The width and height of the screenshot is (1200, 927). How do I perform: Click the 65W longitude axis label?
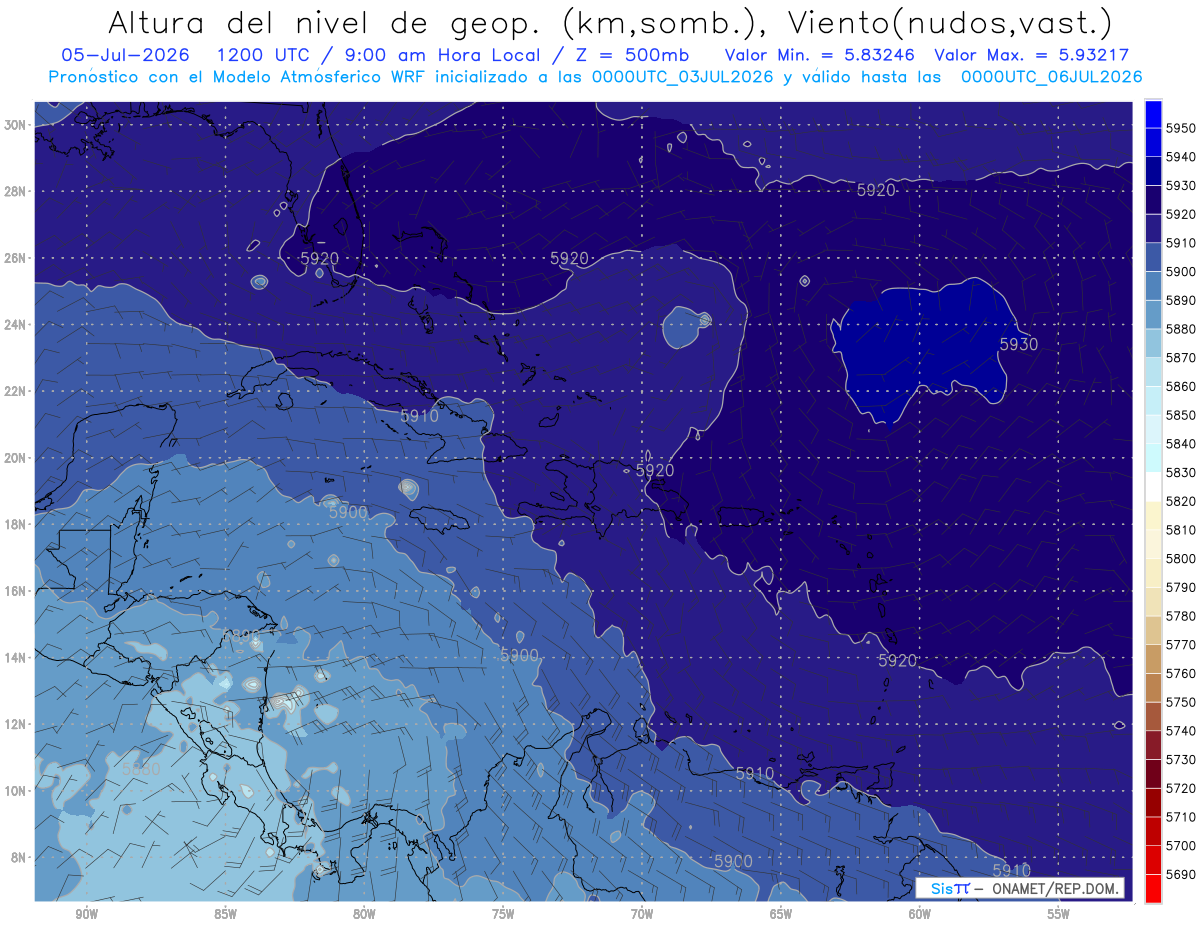[x=781, y=915]
